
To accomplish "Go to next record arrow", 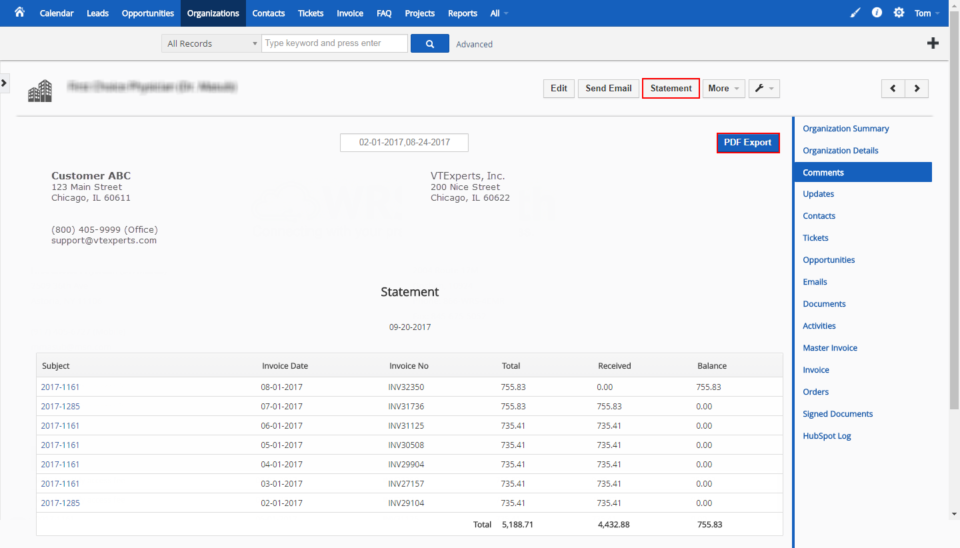I will pos(917,88).
